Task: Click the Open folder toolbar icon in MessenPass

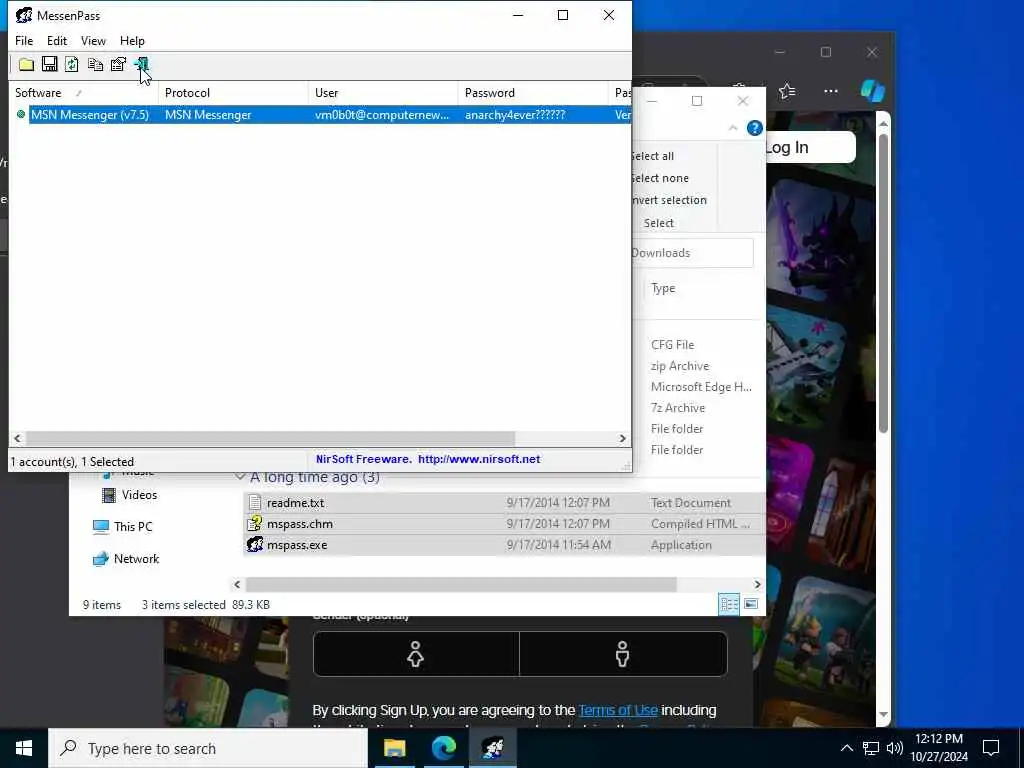Action: pos(26,64)
